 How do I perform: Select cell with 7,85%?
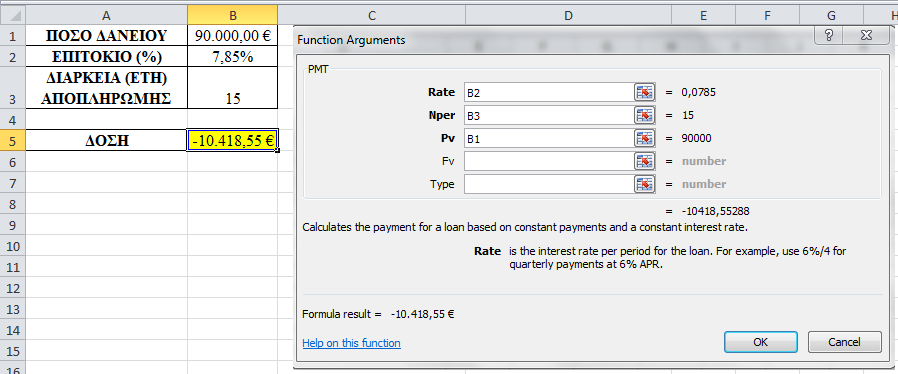(x=233, y=57)
